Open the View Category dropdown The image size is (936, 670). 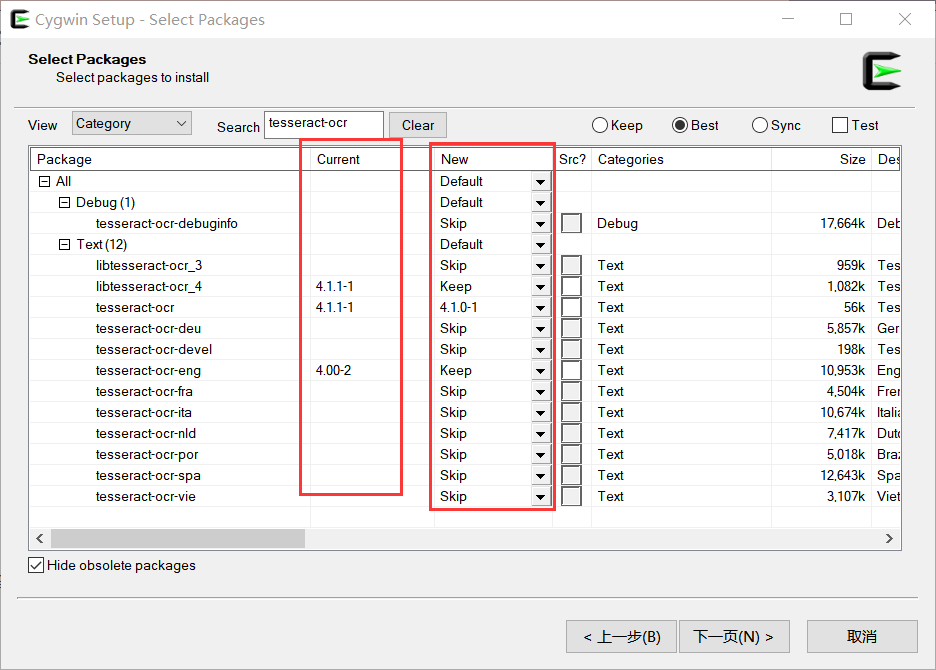pos(132,123)
